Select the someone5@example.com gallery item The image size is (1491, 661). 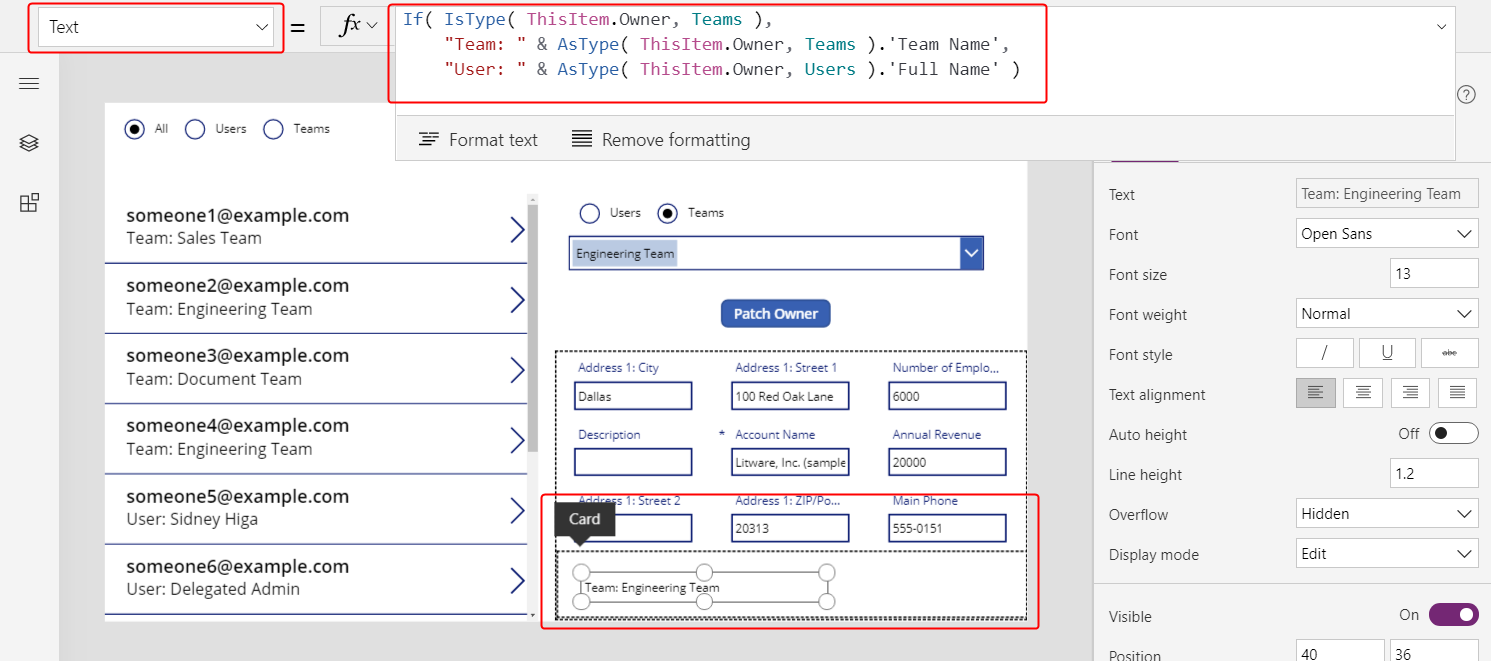(x=316, y=509)
